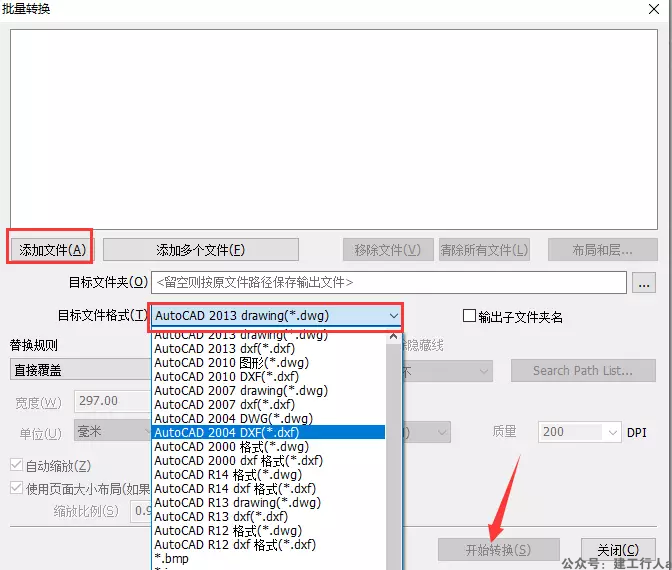Click the target folder input field
672x570 pixels.
[389, 282]
